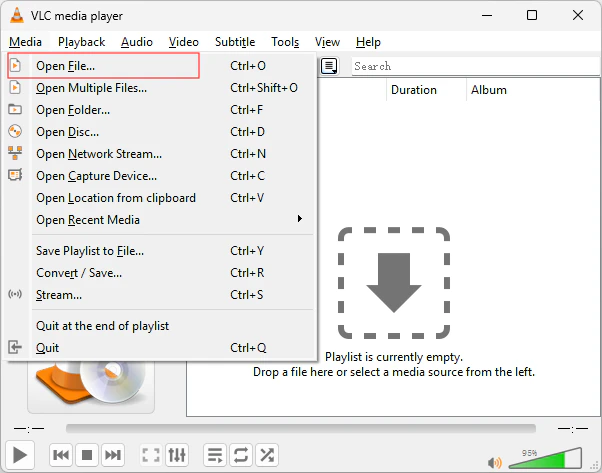Open the View menu
Viewport: 602px width, 473px height.
click(x=327, y=41)
